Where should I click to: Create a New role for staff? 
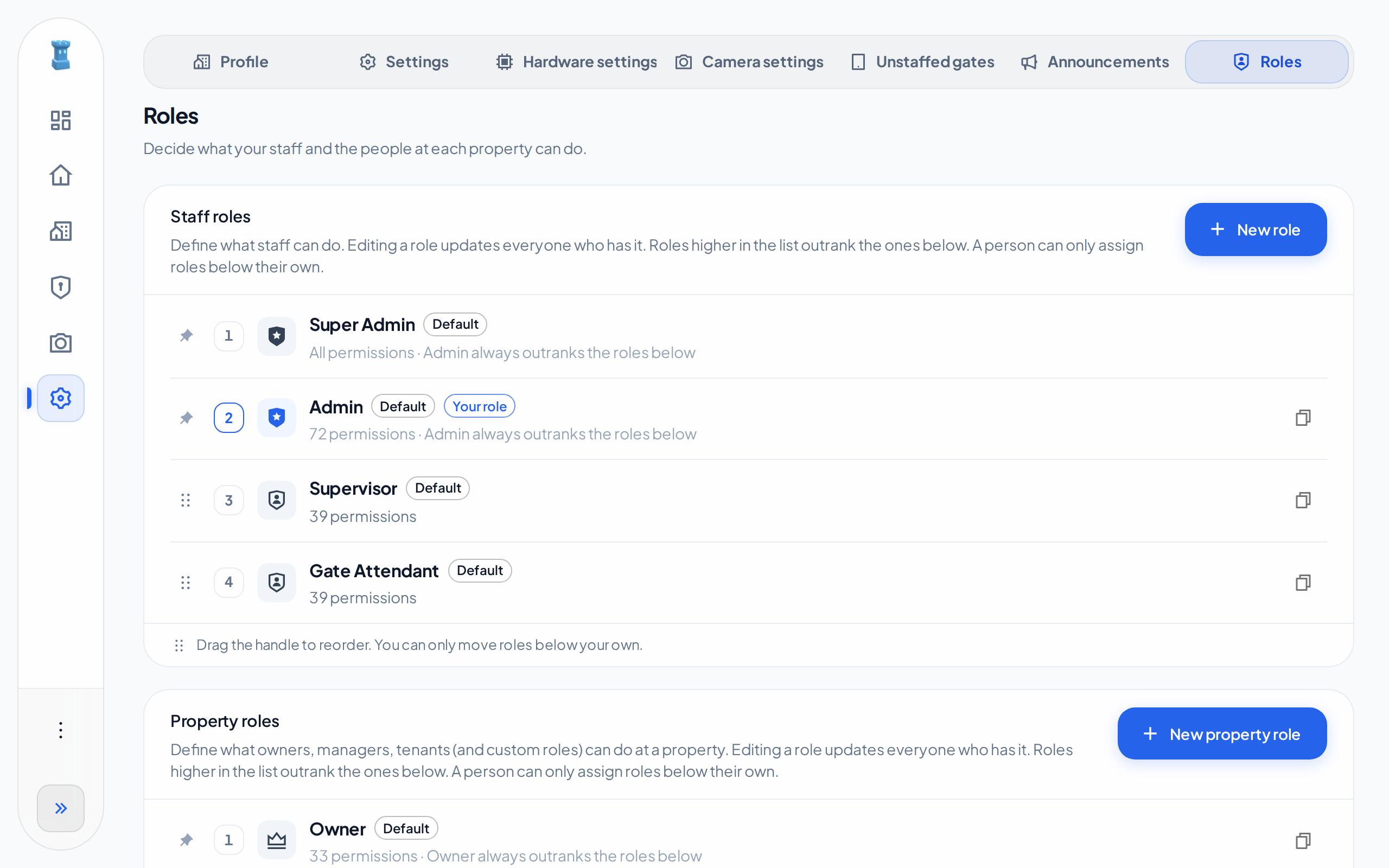tap(1256, 229)
